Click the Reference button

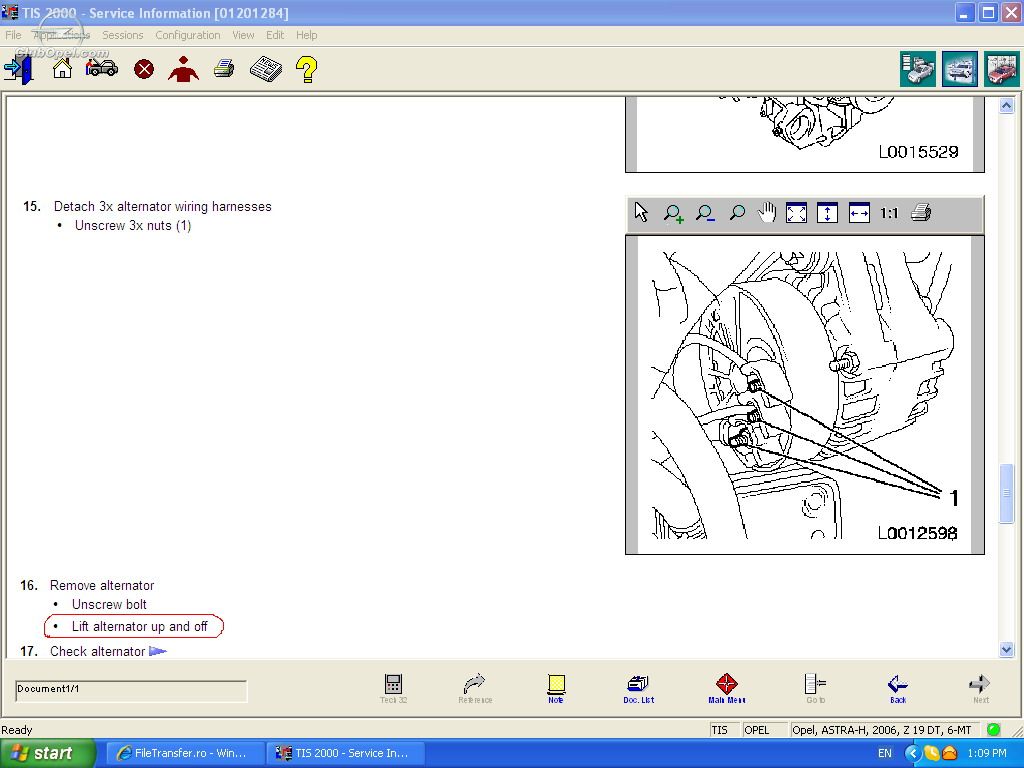[475, 688]
